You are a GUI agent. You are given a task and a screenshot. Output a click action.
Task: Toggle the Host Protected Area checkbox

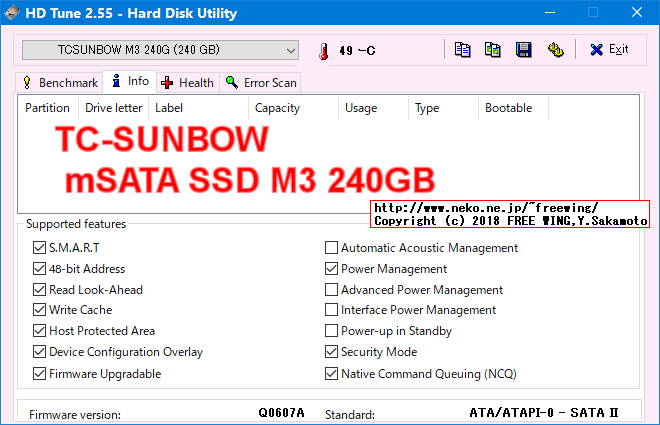pos(40,331)
